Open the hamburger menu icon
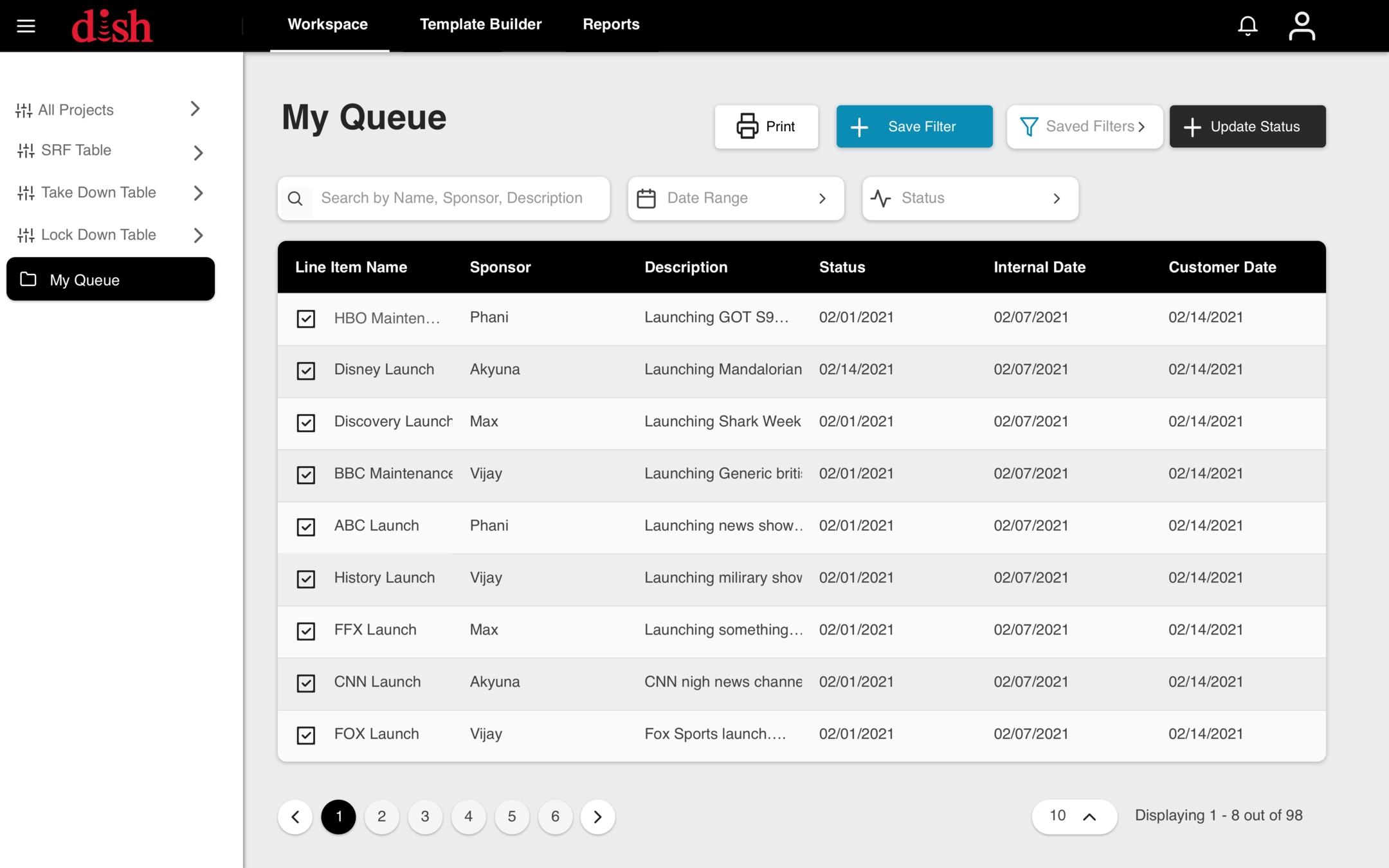The height and width of the screenshot is (868, 1389). (x=26, y=26)
